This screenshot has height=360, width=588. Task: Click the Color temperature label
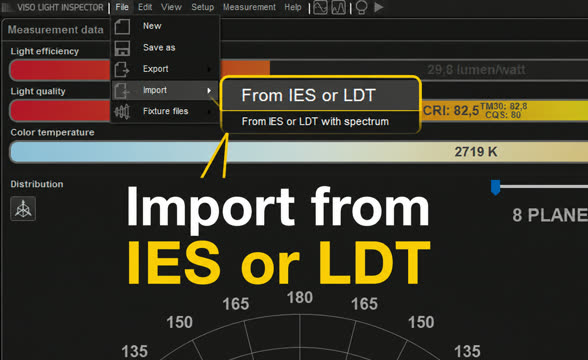[52, 132]
